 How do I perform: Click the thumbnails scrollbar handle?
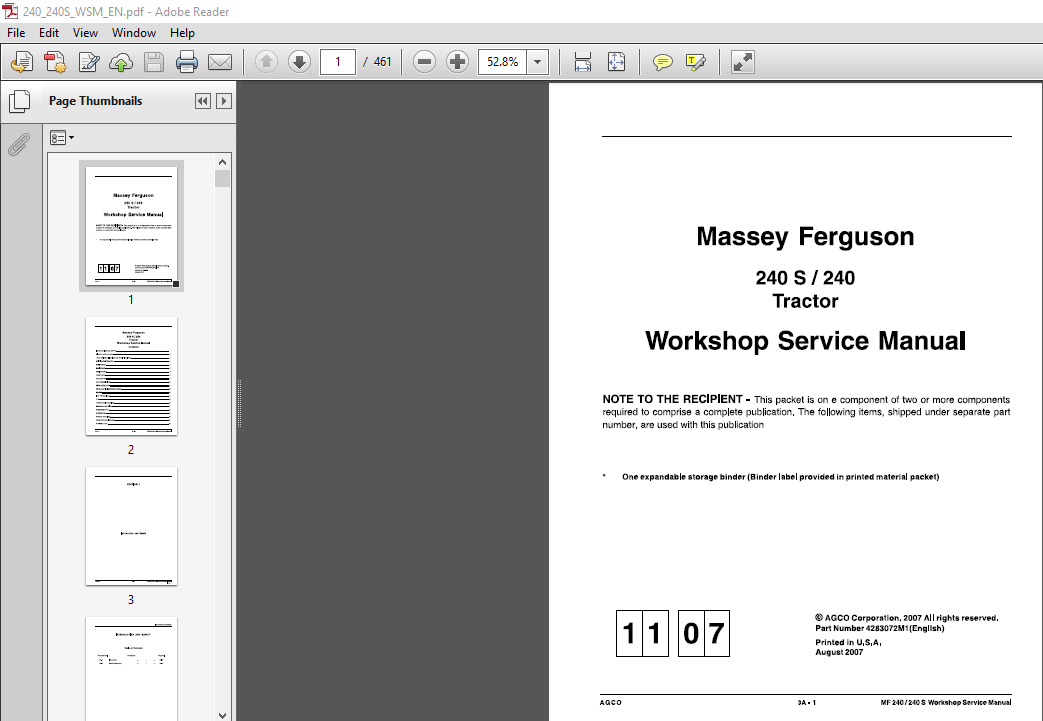222,178
